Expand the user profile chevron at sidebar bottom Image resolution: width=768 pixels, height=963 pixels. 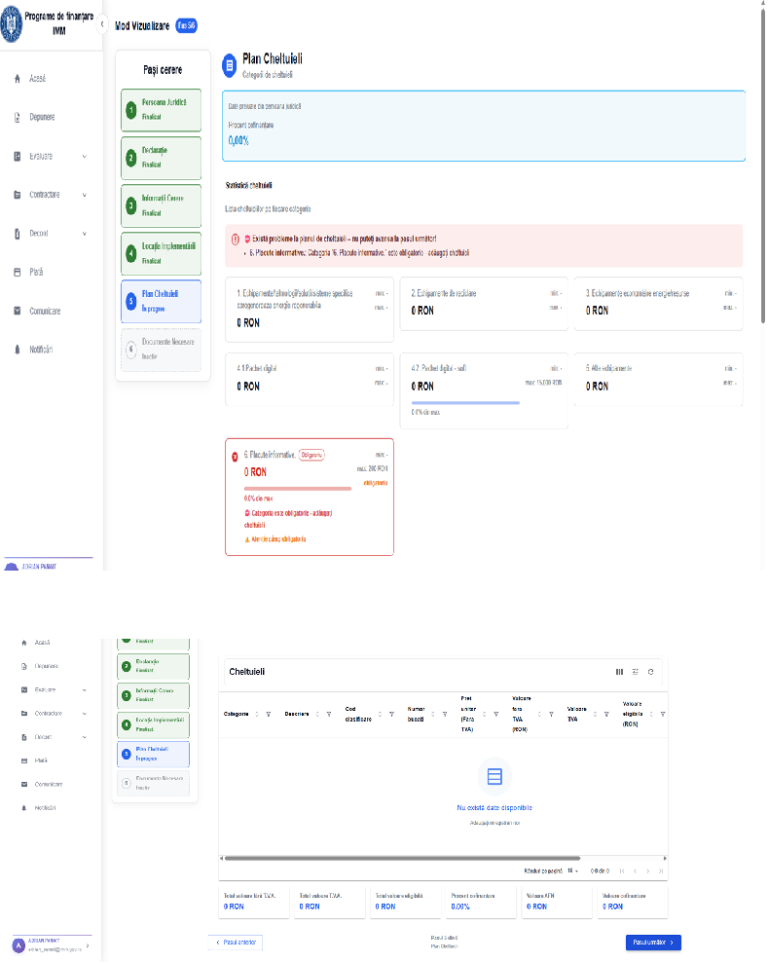pos(87,946)
